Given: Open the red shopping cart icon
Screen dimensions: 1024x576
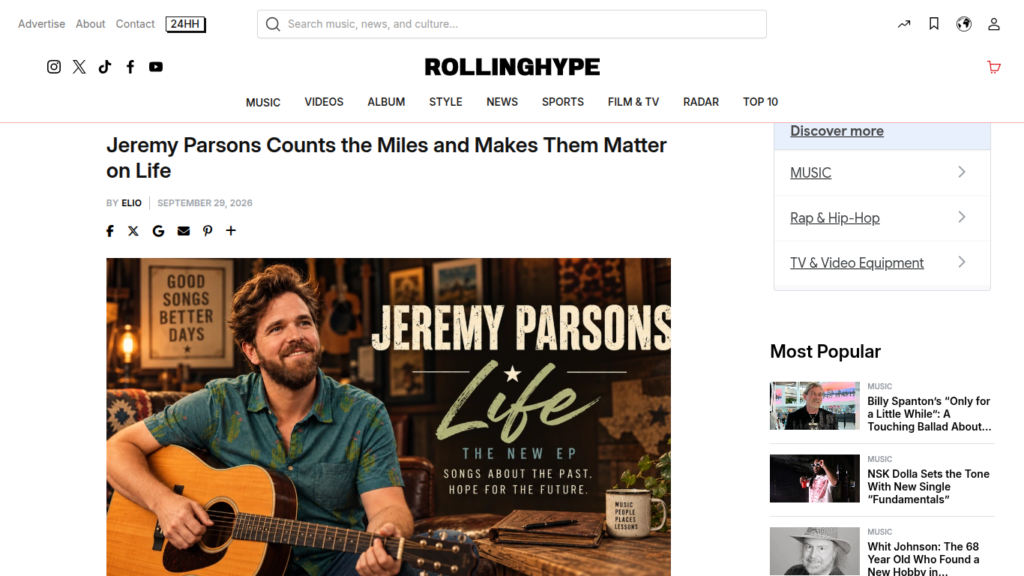Looking at the screenshot, I should point(994,67).
